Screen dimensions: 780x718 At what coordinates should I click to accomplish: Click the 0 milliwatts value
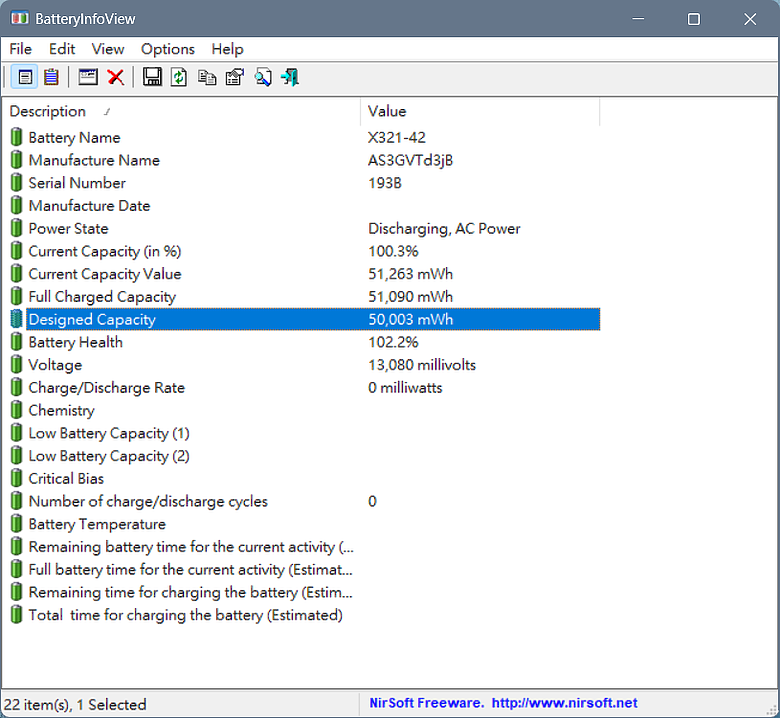(405, 388)
